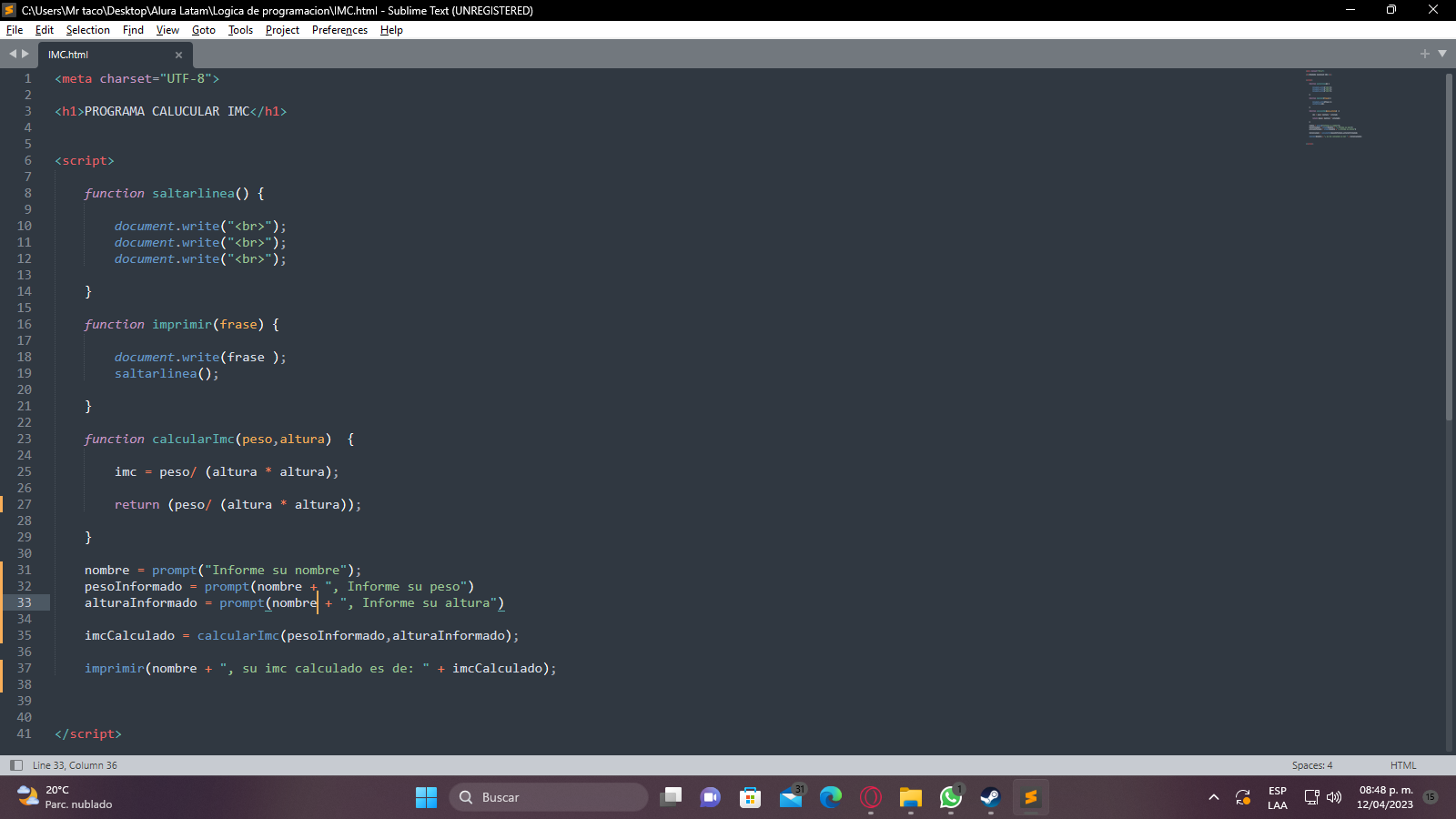Open Microsoft Store in taskbar
Screen dimensions: 1456x819
pyautogui.click(x=750, y=797)
